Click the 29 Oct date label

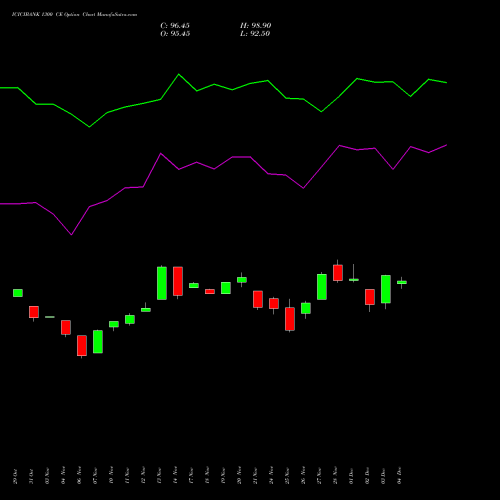point(15,476)
